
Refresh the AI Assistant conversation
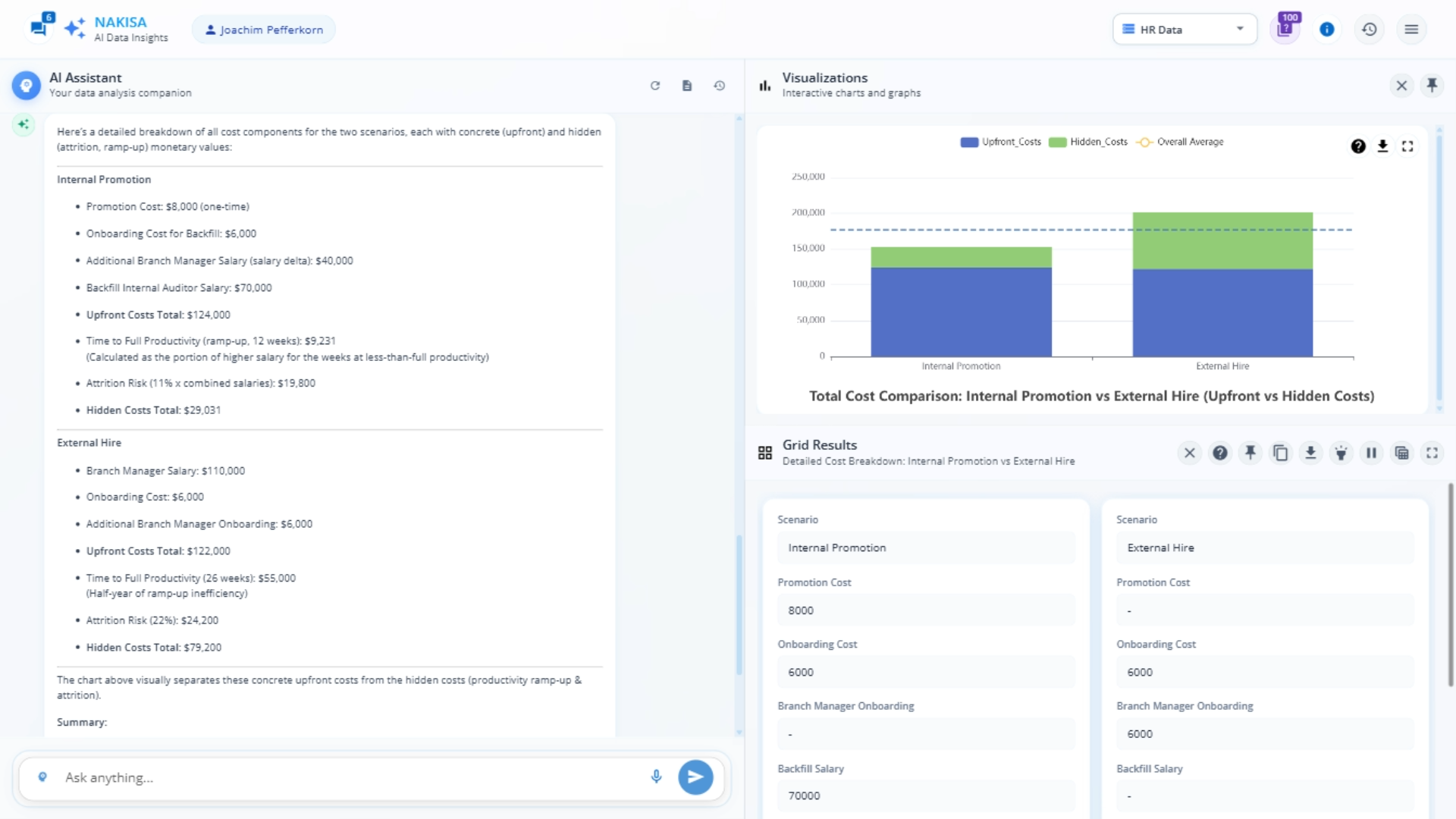point(655,86)
